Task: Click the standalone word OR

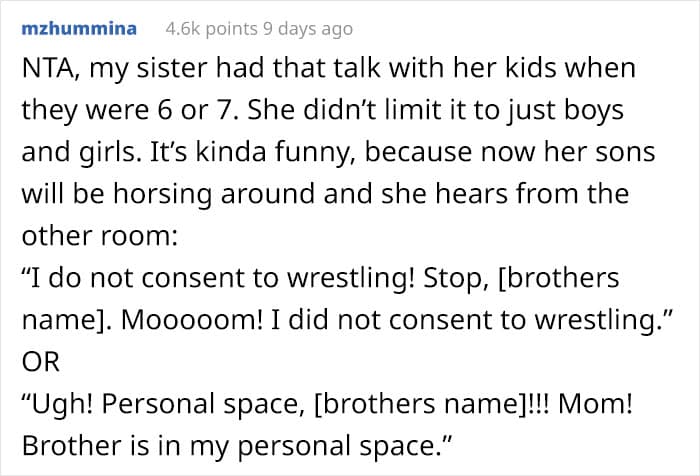Action: [41, 362]
